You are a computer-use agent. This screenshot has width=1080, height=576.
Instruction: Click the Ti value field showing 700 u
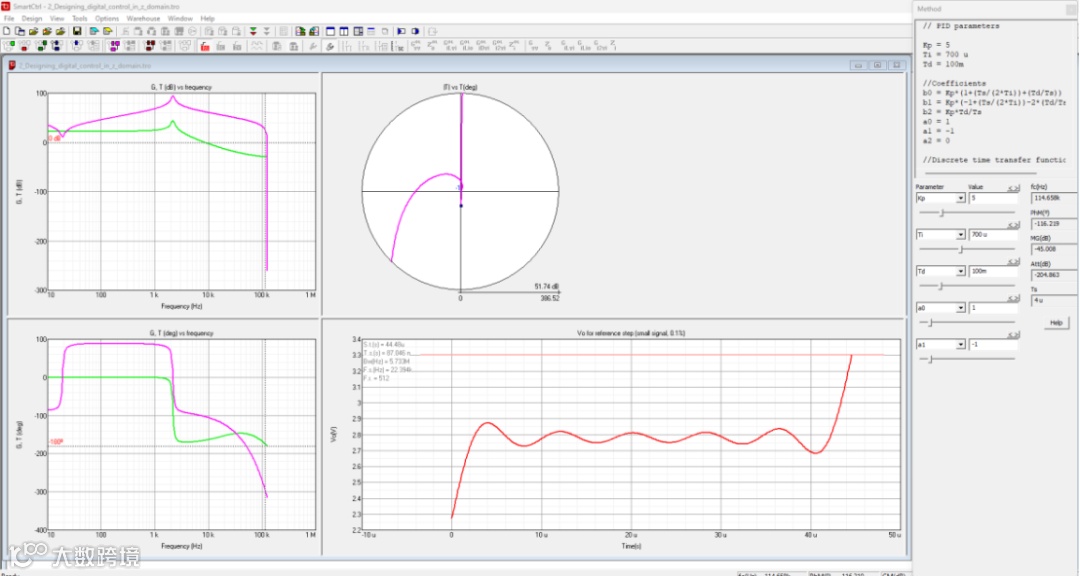click(x=991, y=235)
